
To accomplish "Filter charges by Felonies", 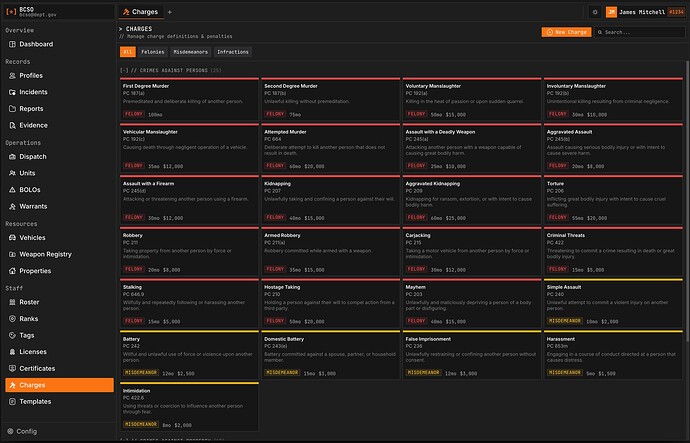I will click(x=153, y=52).
